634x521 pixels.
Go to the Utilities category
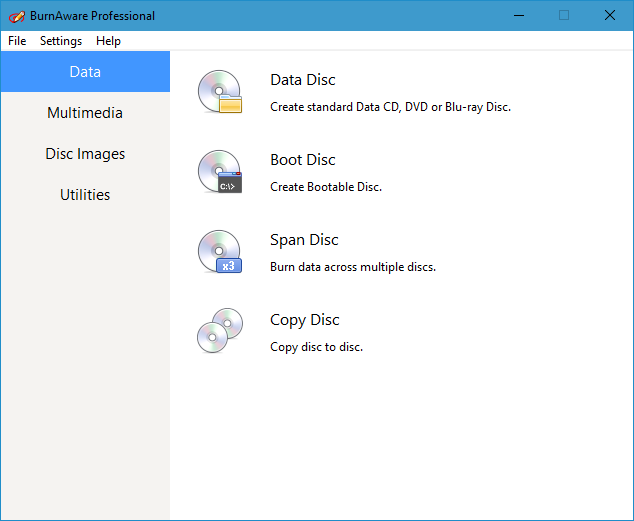85,194
